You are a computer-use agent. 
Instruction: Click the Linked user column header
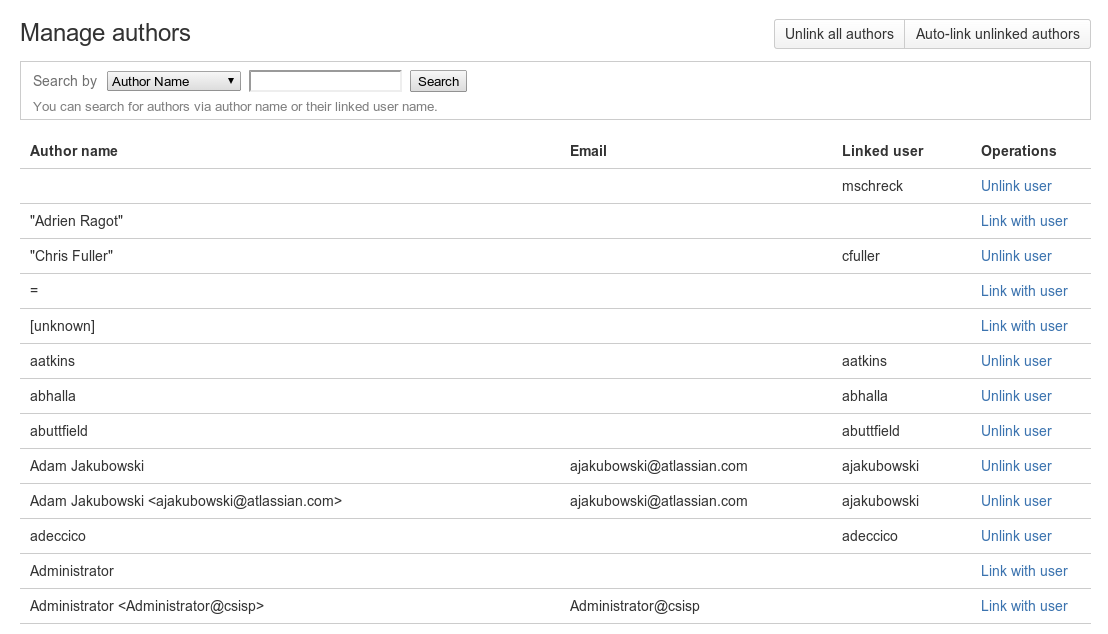coord(882,151)
